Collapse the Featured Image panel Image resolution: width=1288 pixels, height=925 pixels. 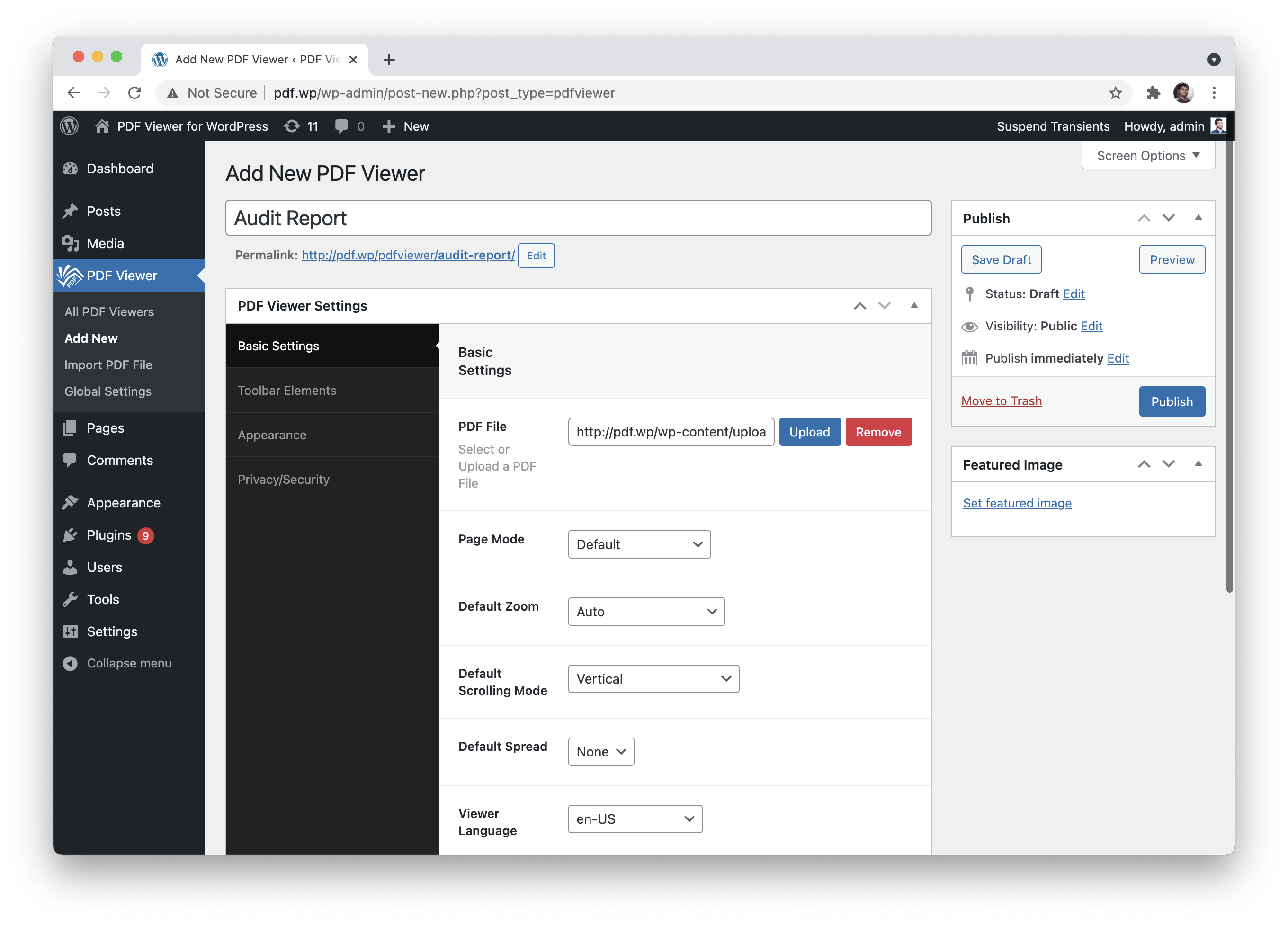pyautogui.click(x=1199, y=464)
